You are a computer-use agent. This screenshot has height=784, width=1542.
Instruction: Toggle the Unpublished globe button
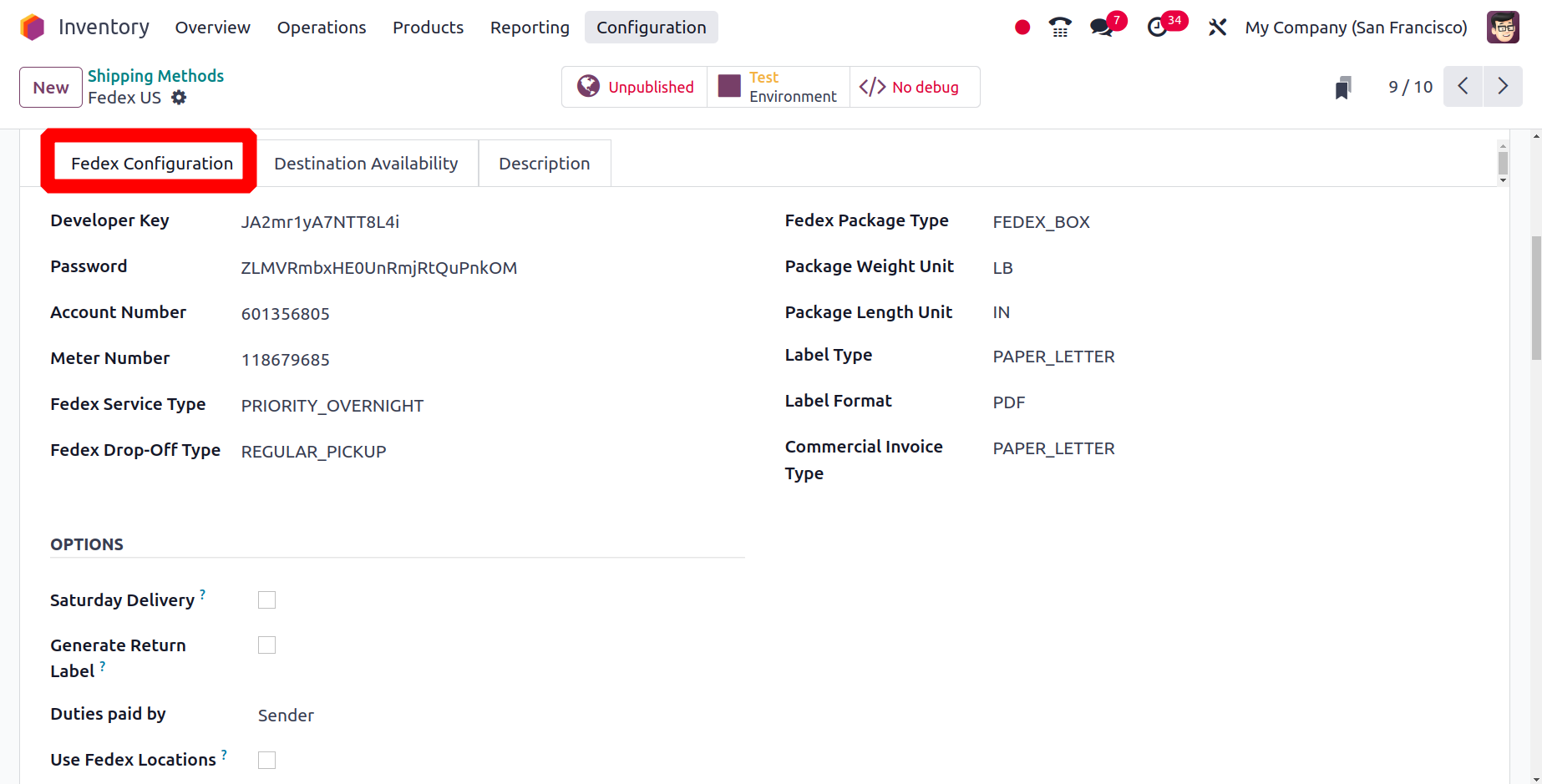point(635,87)
